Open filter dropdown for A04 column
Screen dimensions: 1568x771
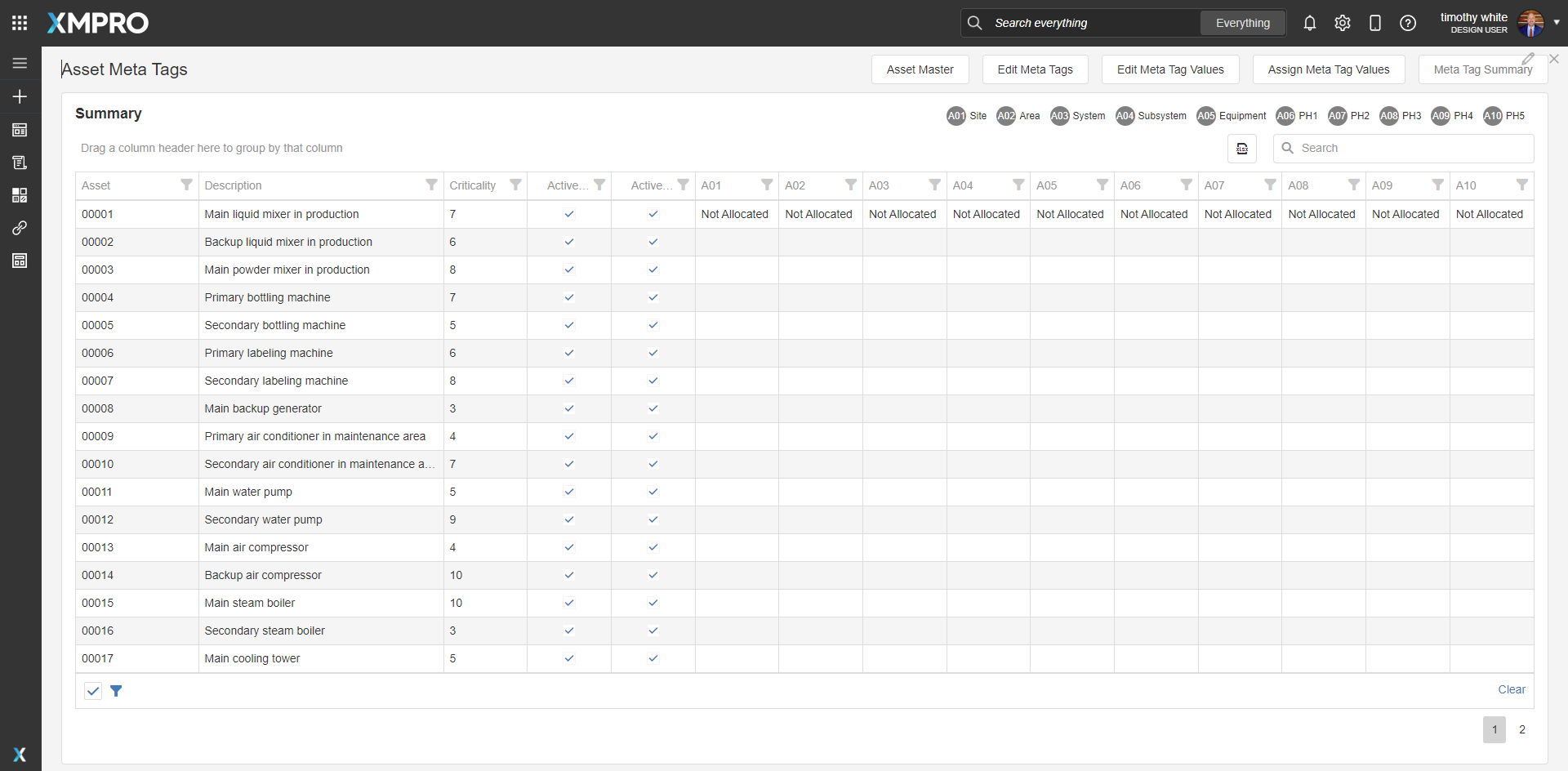pyautogui.click(x=1018, y=185)
